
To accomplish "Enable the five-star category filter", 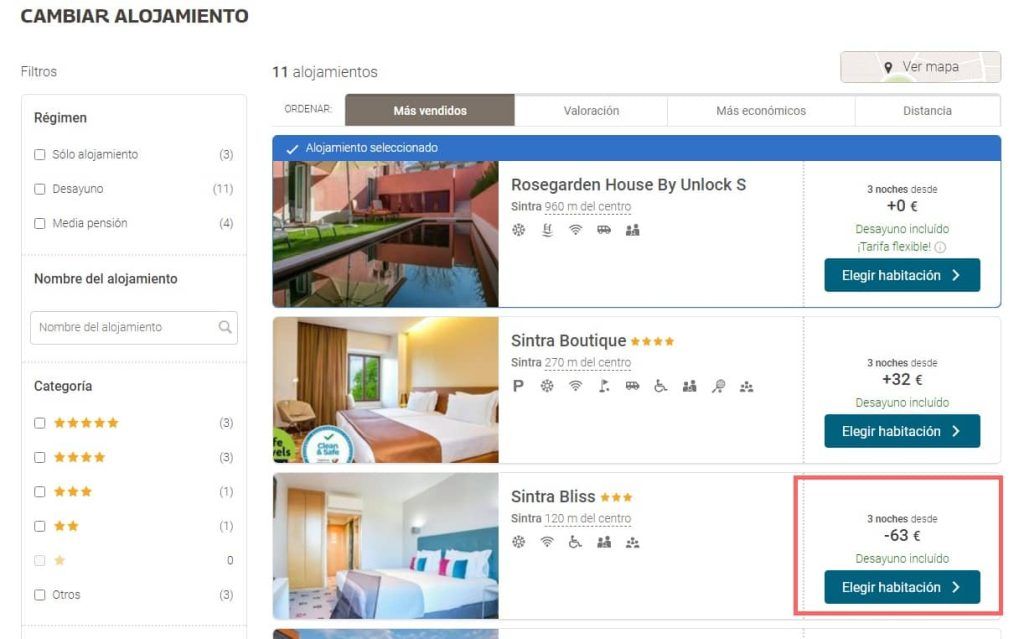I will coord(40,423).
